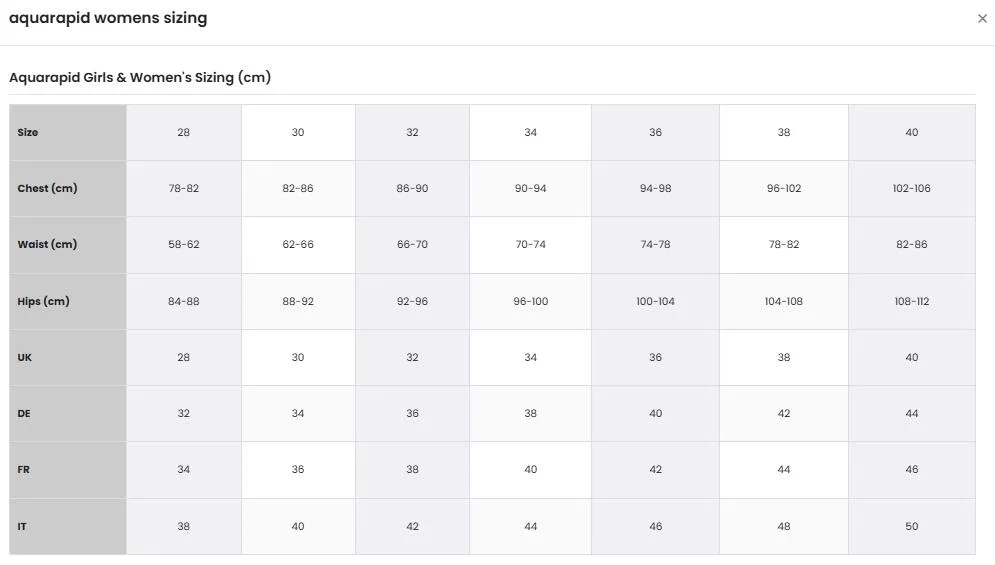Click the 'Aquarapid Girls & Women's Sizing (cm)' heading
Viewport: 995px width, 565px height.
coord(140,77)
